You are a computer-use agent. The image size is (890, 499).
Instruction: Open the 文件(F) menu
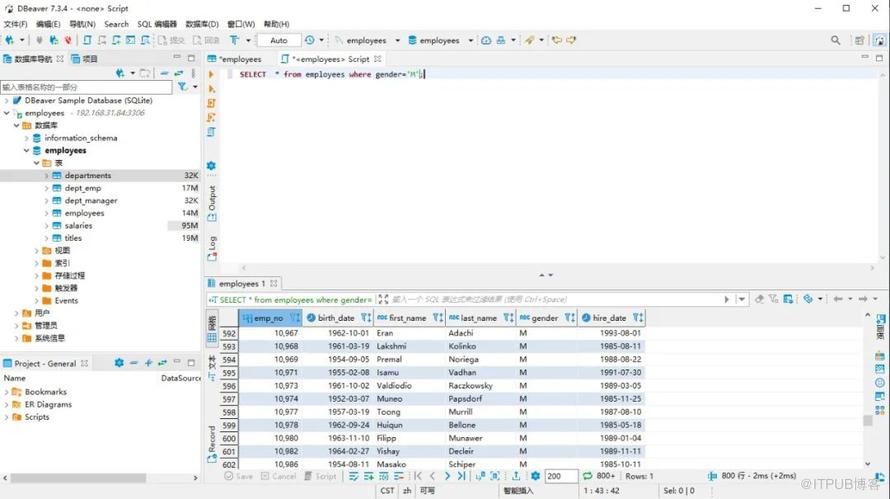pos(15,24)
